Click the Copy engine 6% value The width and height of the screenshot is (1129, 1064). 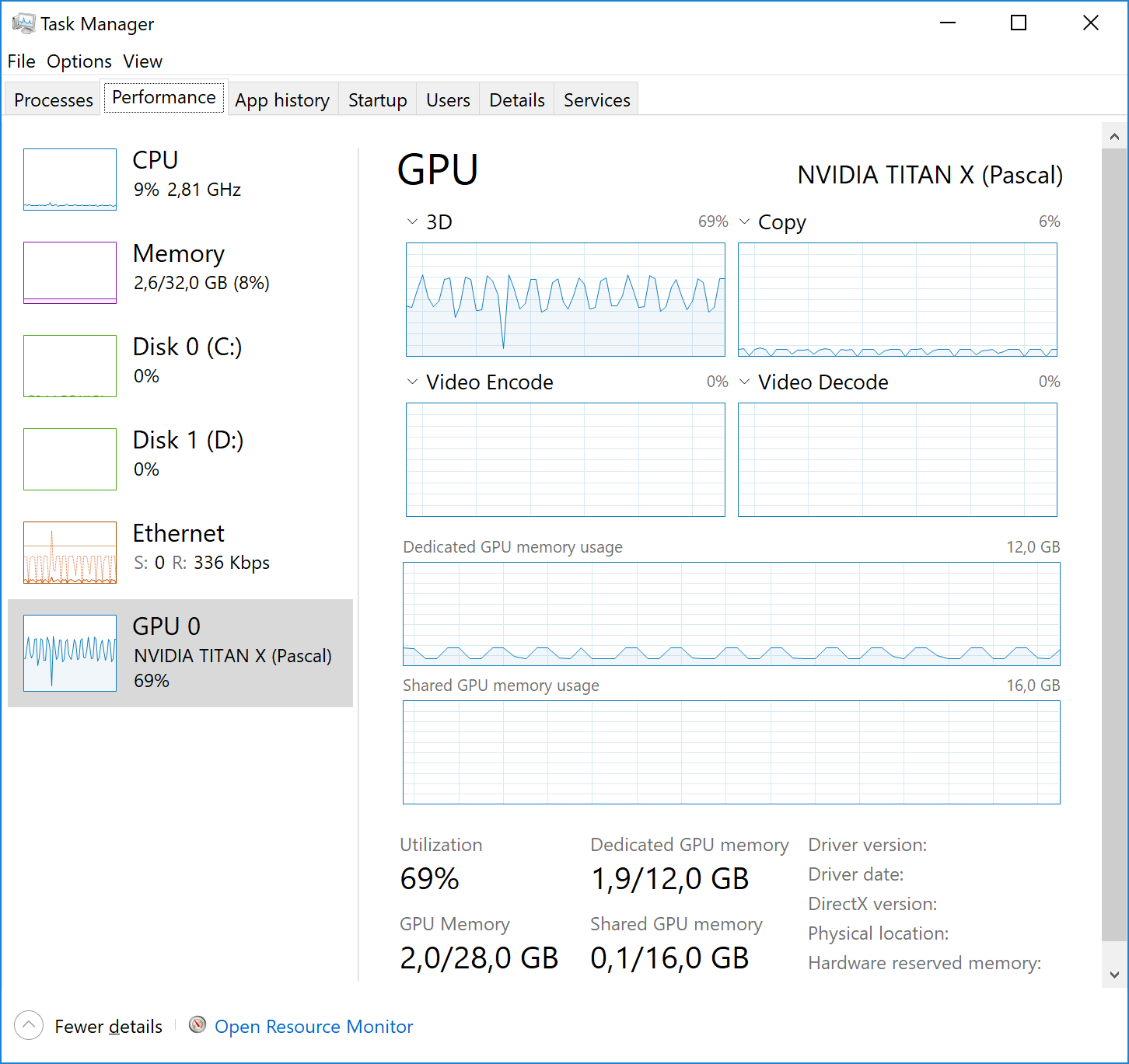tap(1050, 222)
